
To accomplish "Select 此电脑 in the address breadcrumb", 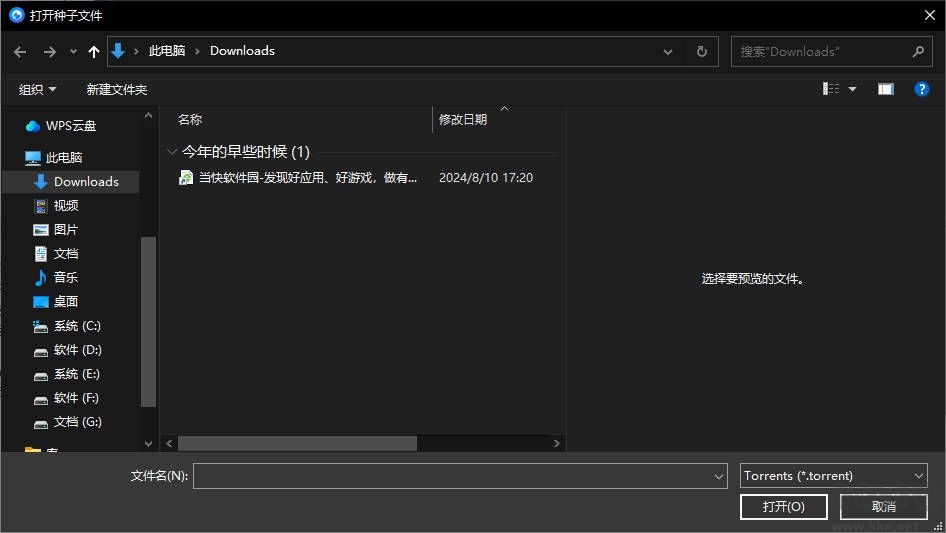I will click(x=167, y=51).
